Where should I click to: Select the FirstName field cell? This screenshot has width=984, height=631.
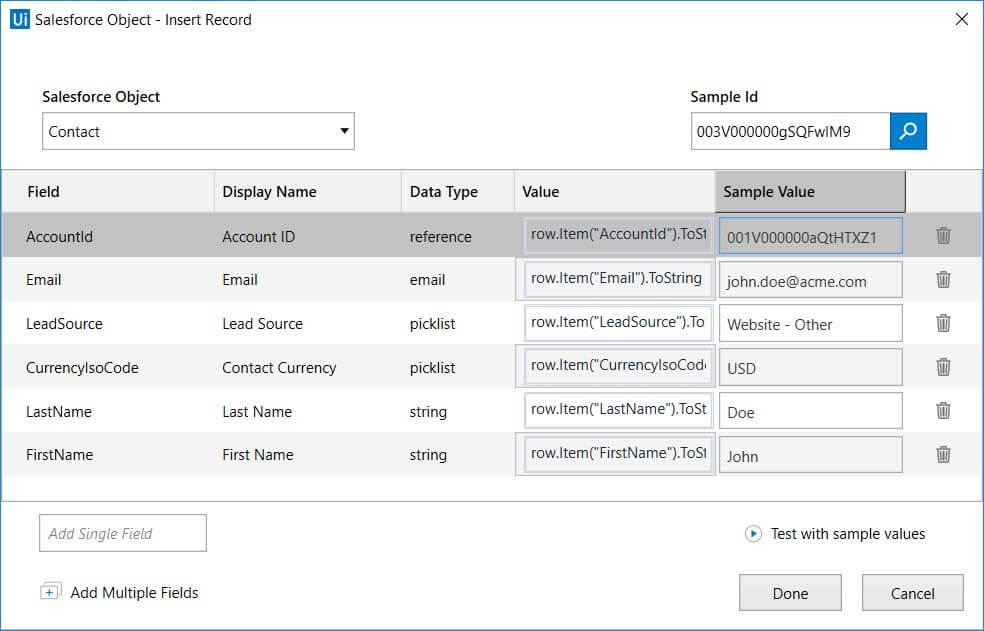(x=59, y=455)
